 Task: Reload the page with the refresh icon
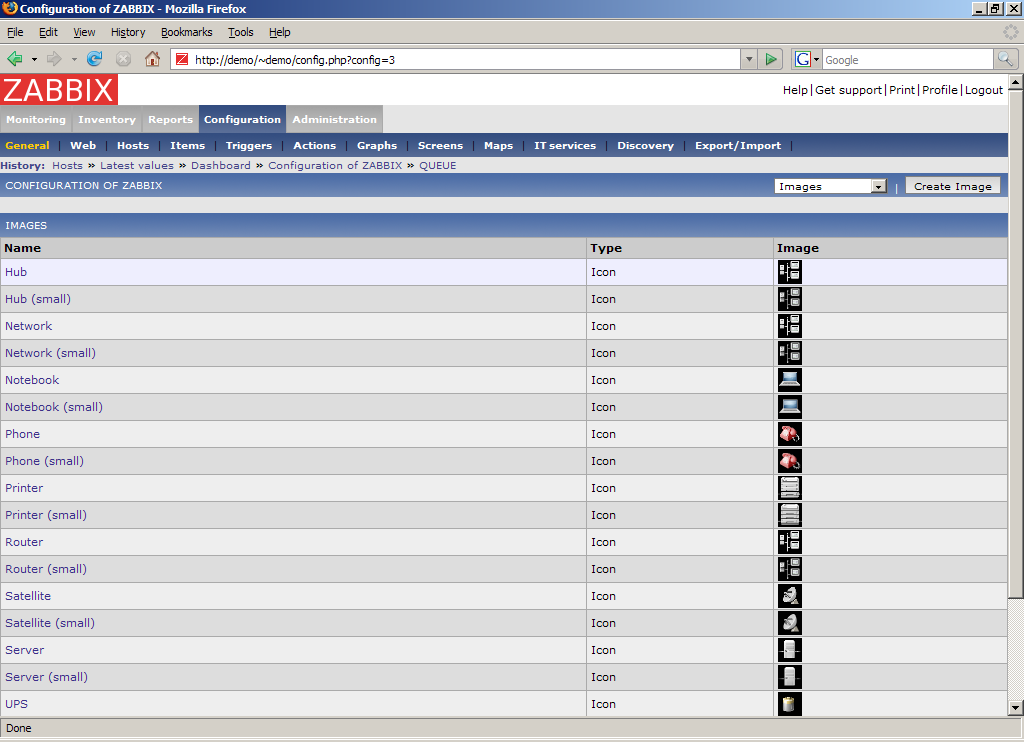[95, 59]
